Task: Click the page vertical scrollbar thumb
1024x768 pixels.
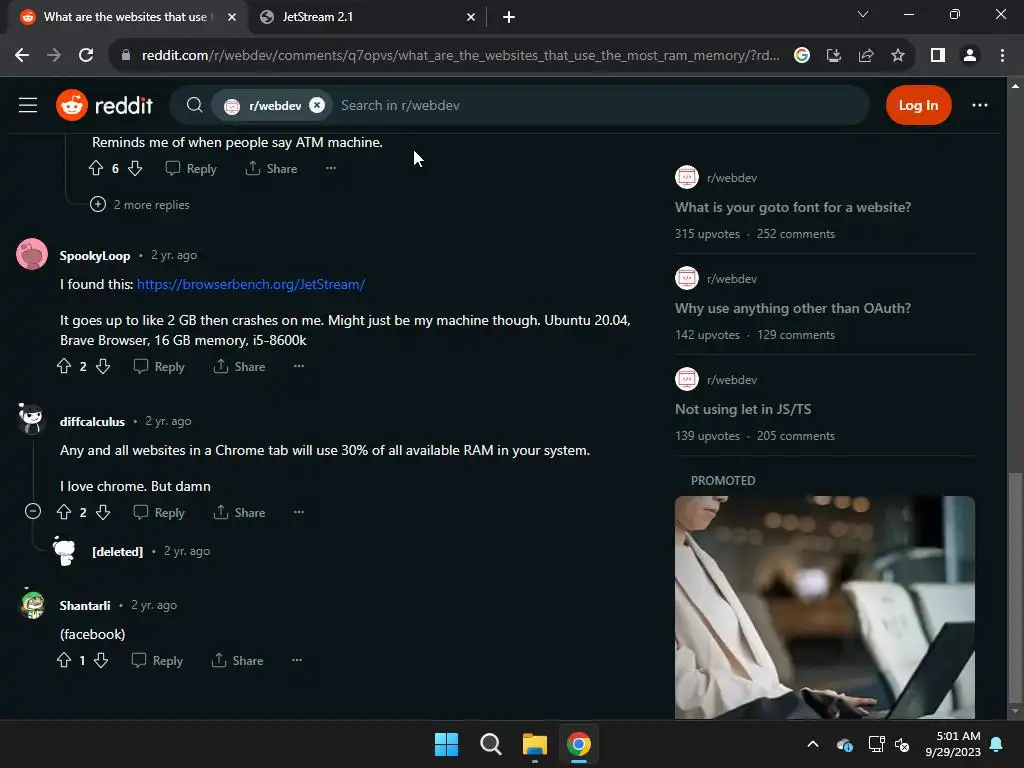Action: [x=1014, y=586]
